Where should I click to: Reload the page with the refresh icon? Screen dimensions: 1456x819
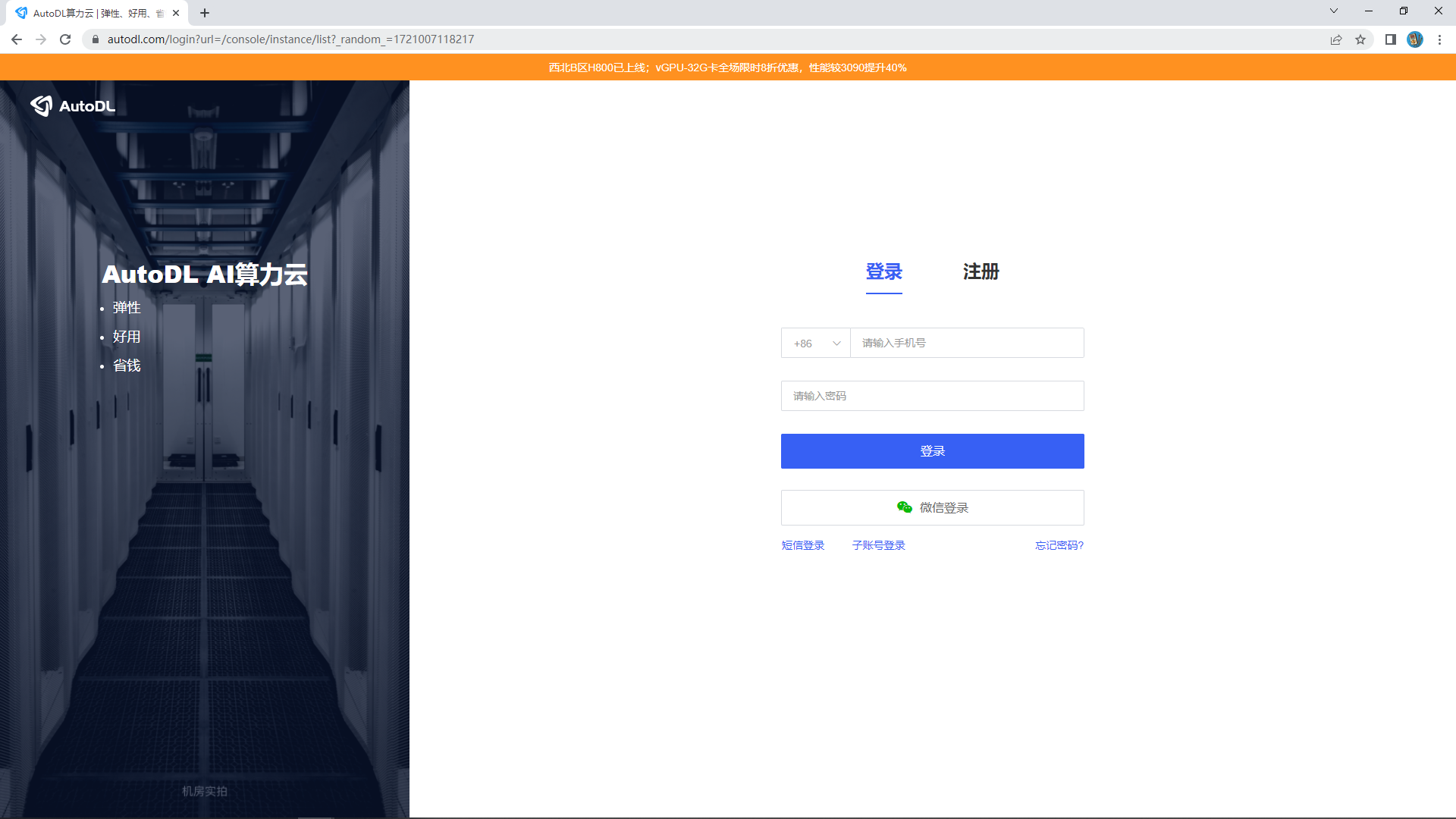click(65, 39)
